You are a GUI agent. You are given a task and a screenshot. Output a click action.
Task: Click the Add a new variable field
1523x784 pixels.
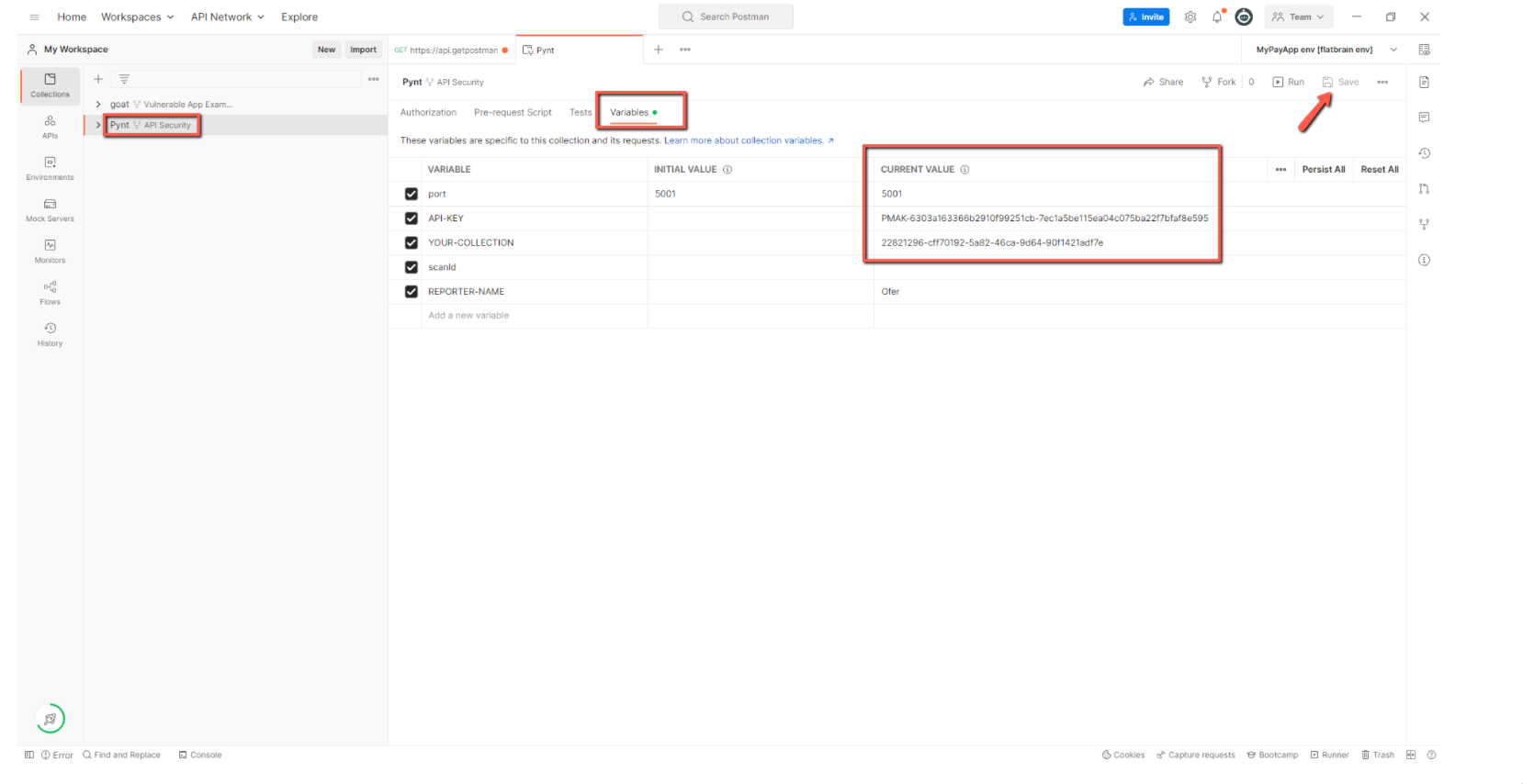(x=468, y=316)
